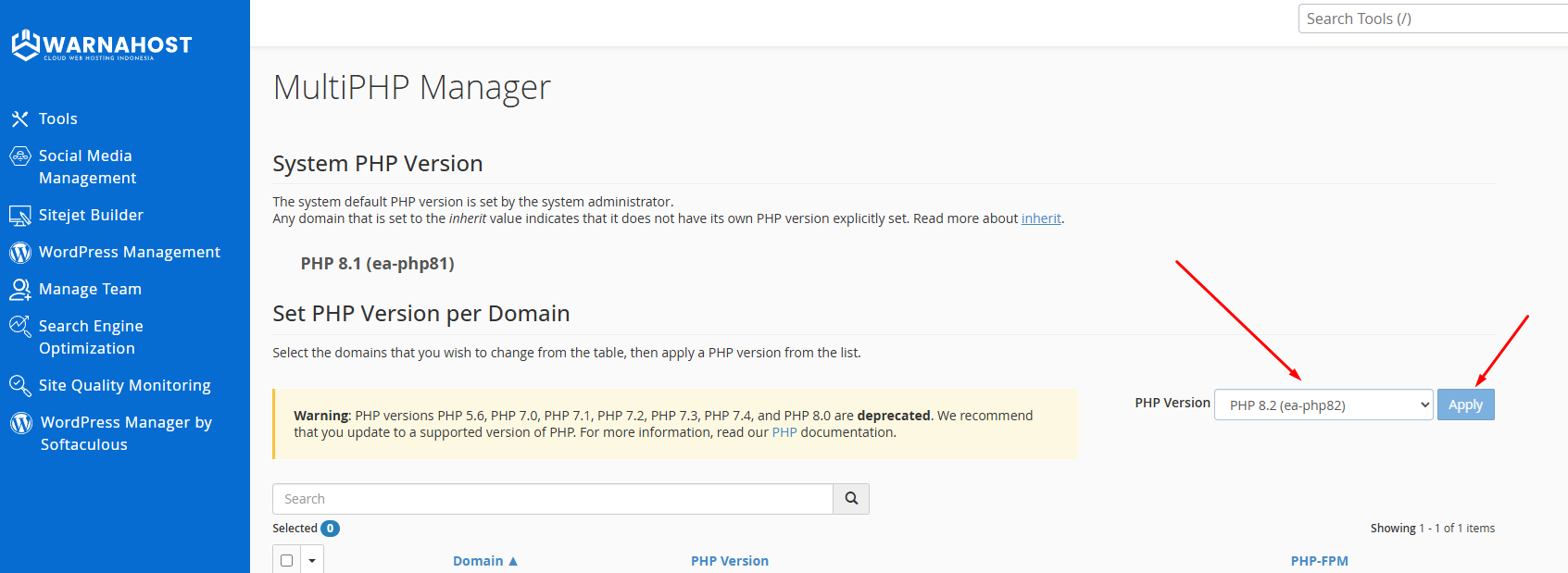Click the Search Engine Optimization icon
1568x573 pixels.
[x=19, y=327]
